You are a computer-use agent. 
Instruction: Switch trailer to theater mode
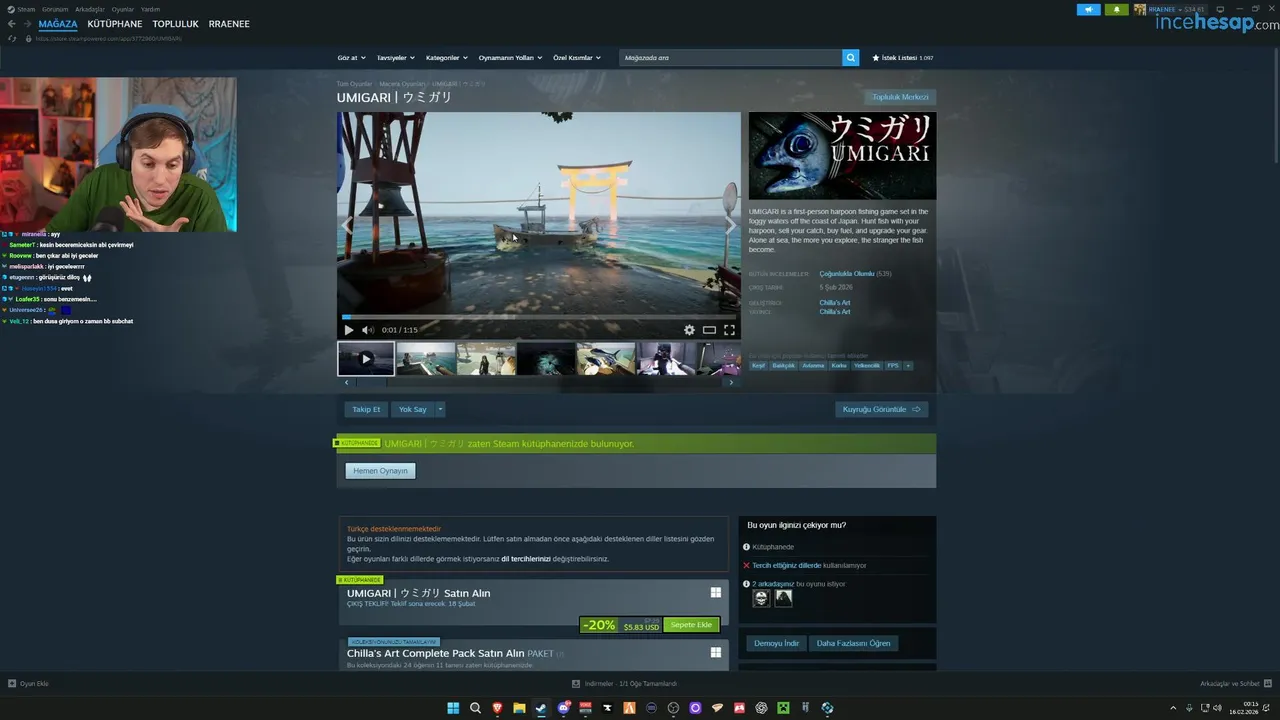709,330
